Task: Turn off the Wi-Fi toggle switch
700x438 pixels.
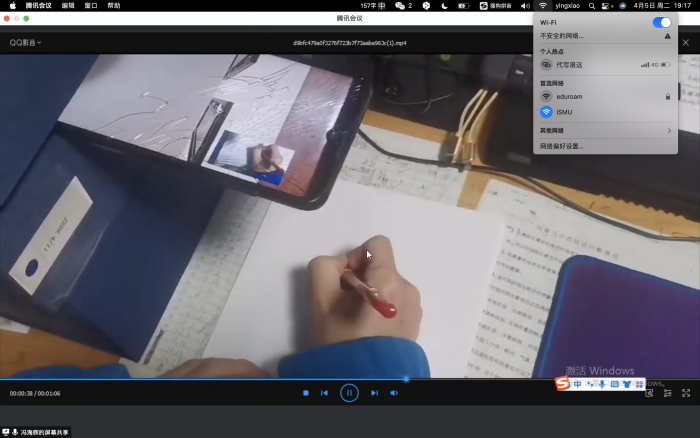Action: (x=662, y=22)
